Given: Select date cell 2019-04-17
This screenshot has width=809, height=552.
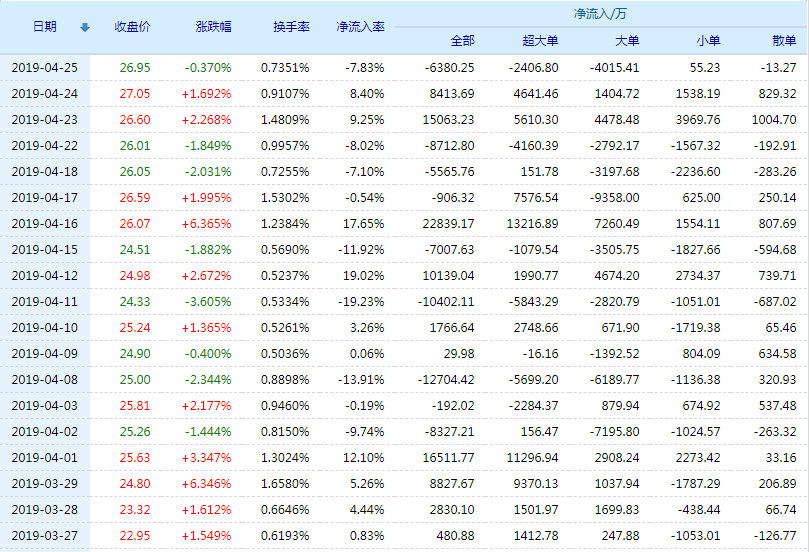Looking at the screenshot, I should [x=44, y=198].
